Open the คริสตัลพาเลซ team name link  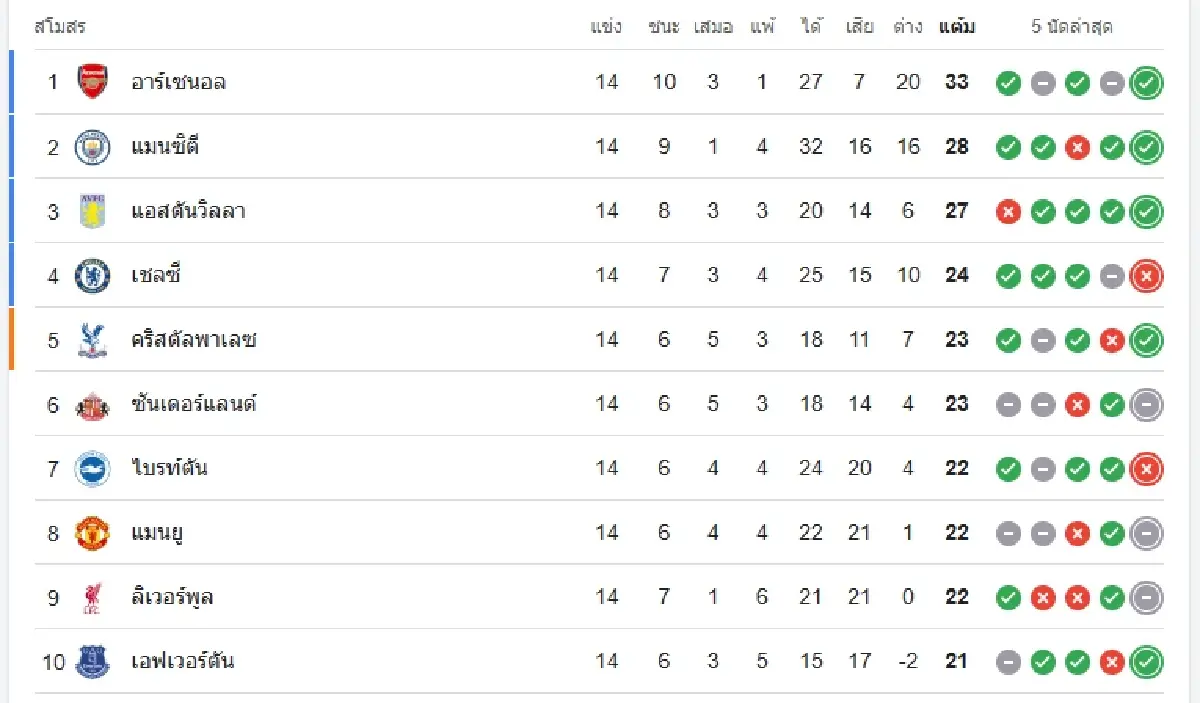194,340
